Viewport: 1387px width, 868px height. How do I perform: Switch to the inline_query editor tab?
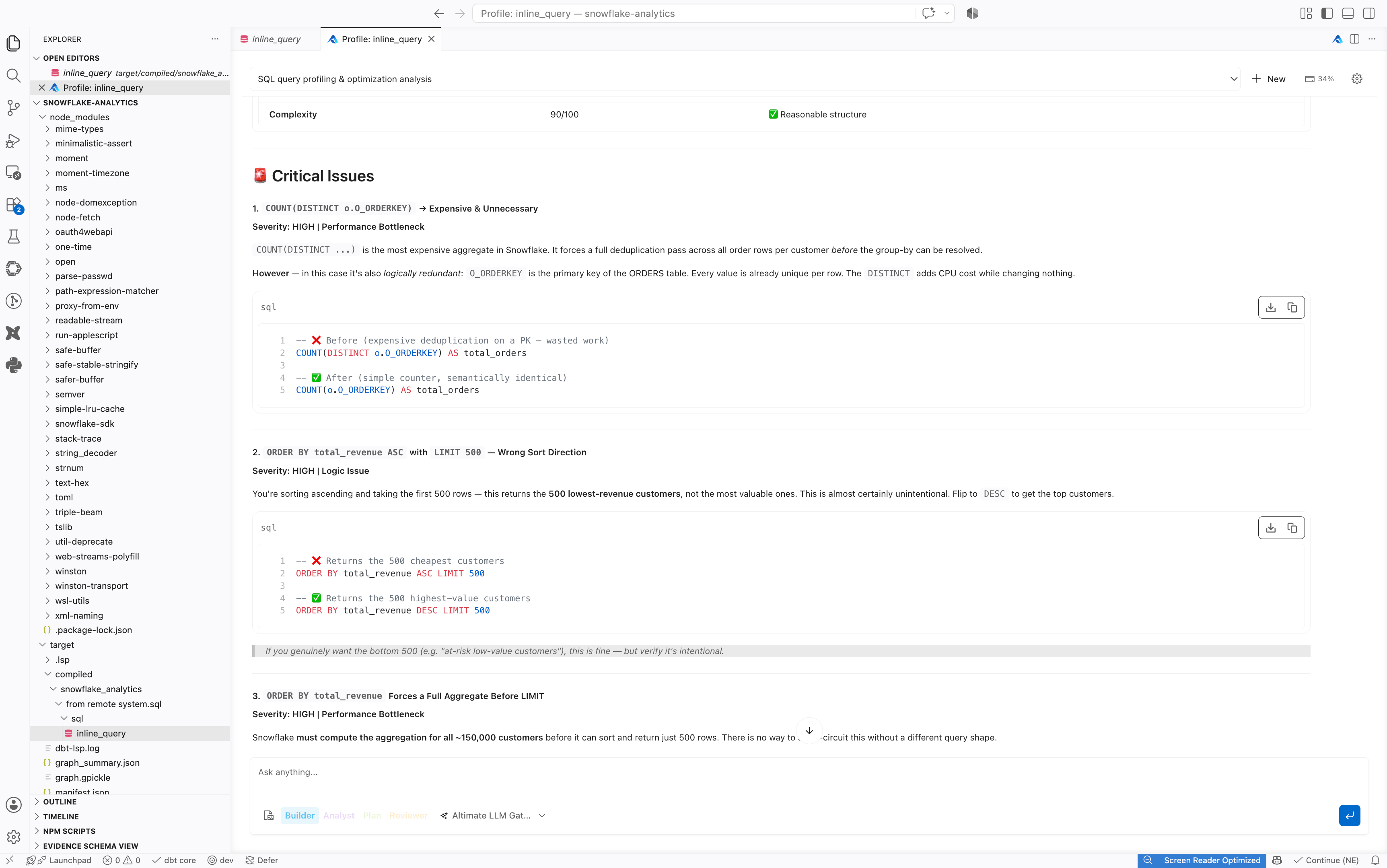click(x=276, y=39)
